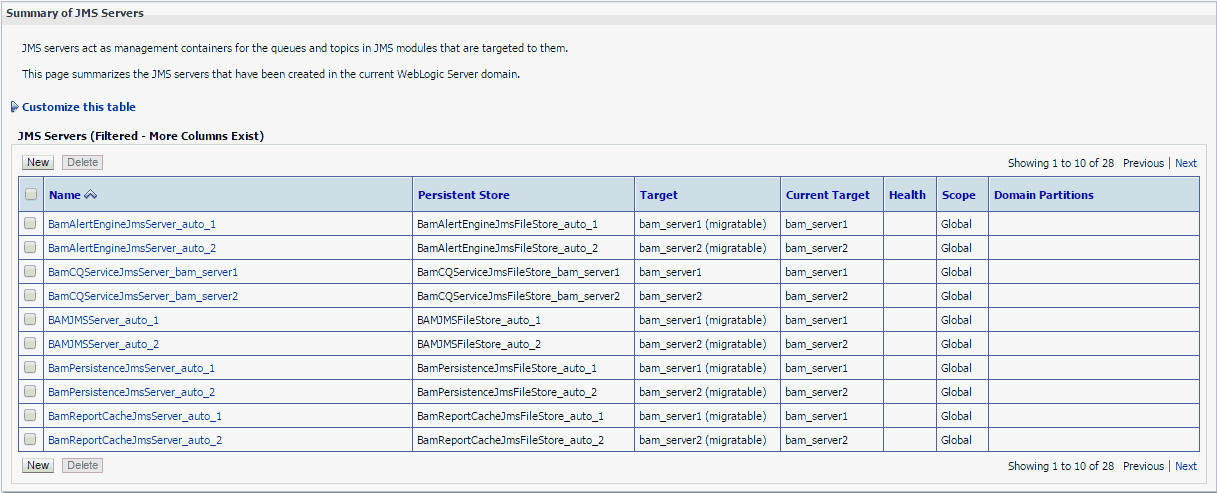The height and width of the screenshot is (493, 1217).
Task: Go to Next page using bottom link
Action: pos(1186,466)
